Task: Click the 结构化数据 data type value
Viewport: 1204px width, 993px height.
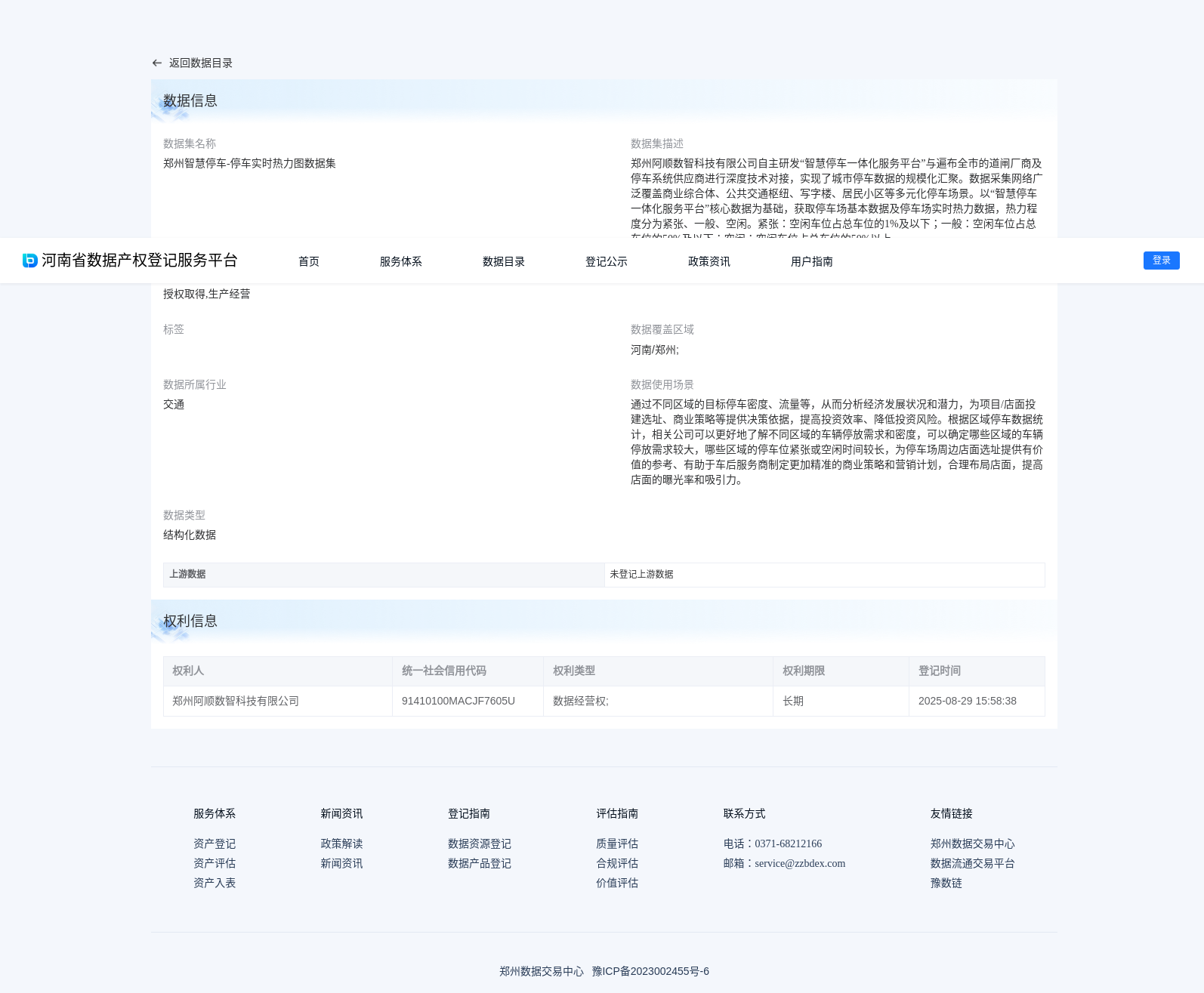Action: (190, 535)
